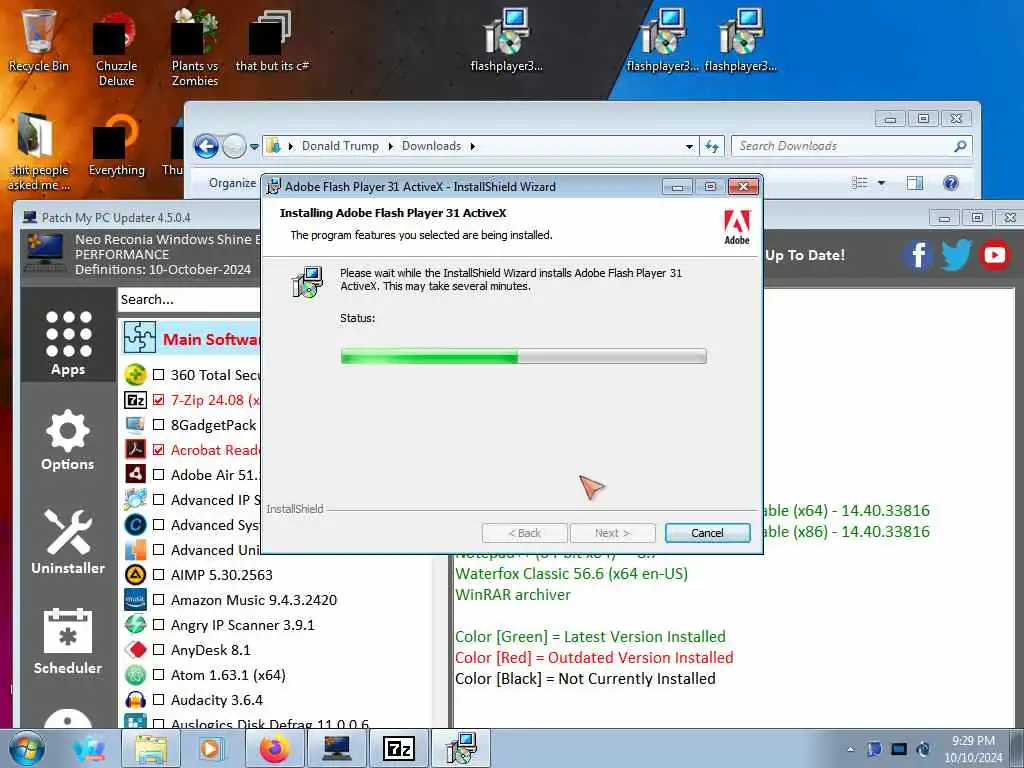Expand the arrow after Donald Trump in address bar

click(391, 146)
